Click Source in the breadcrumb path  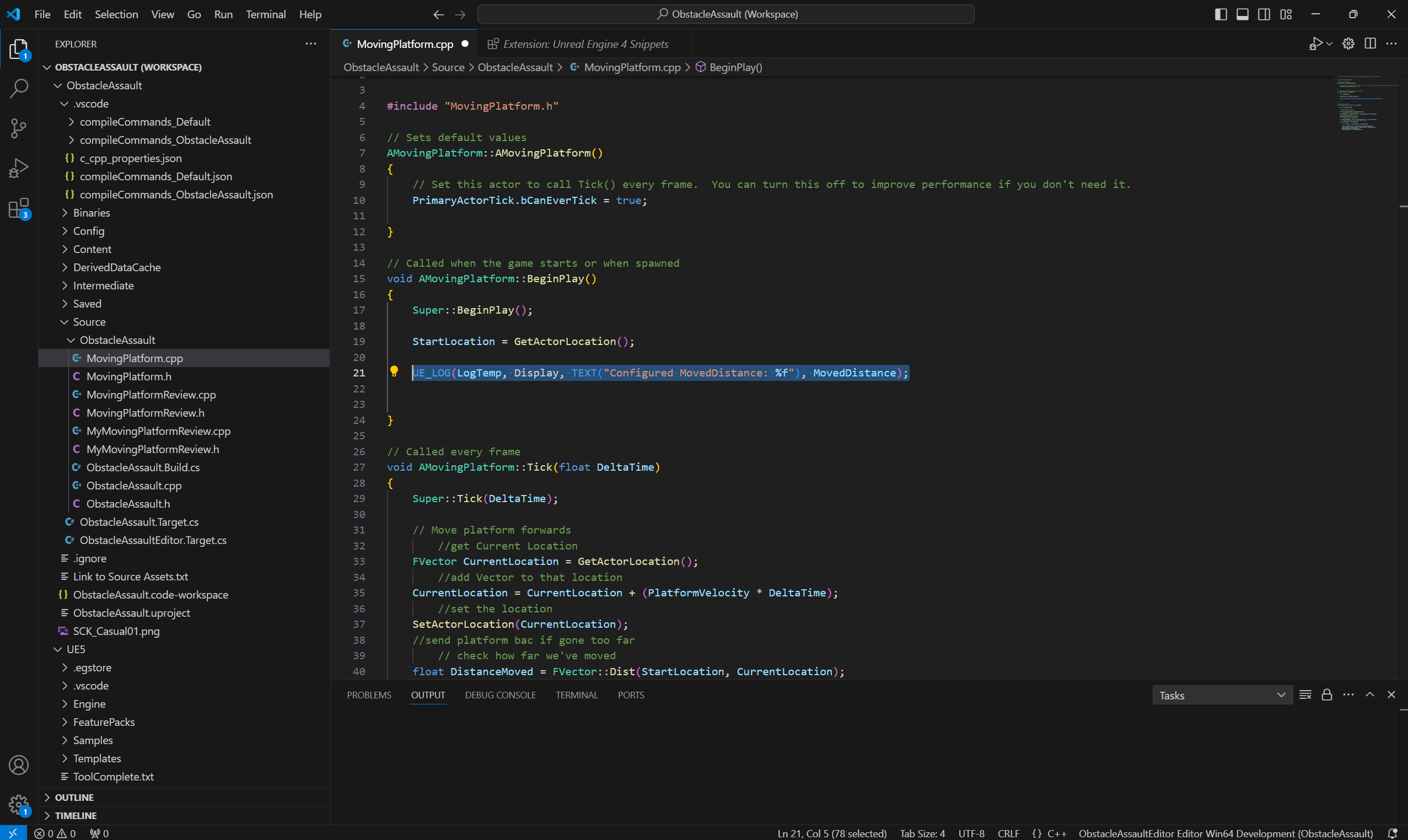tap(448, 67)
